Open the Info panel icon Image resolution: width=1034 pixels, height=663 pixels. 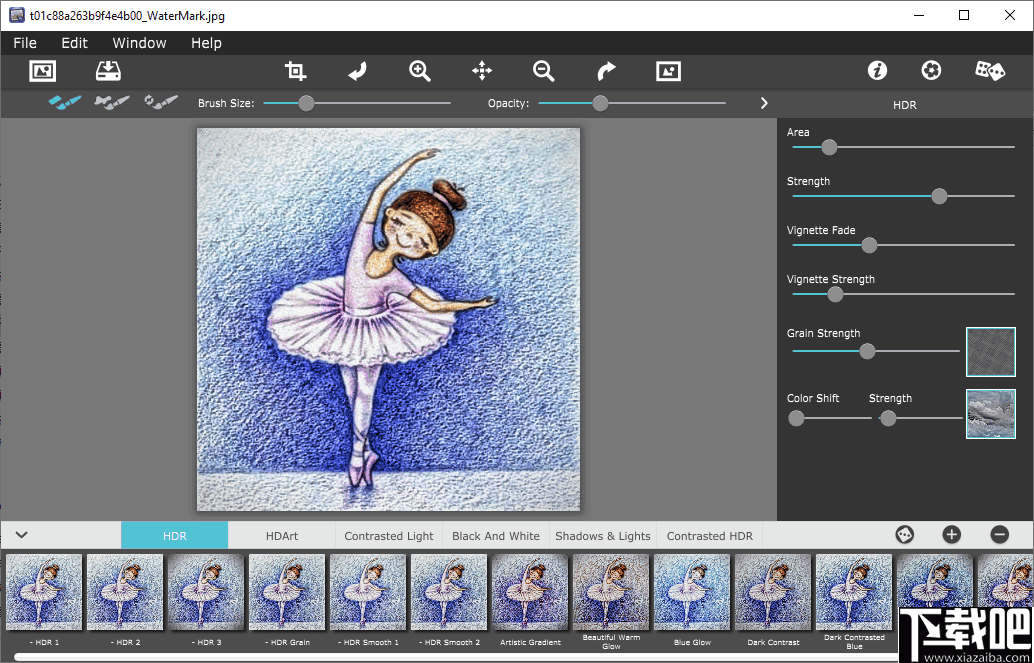(x=877, y=70)
